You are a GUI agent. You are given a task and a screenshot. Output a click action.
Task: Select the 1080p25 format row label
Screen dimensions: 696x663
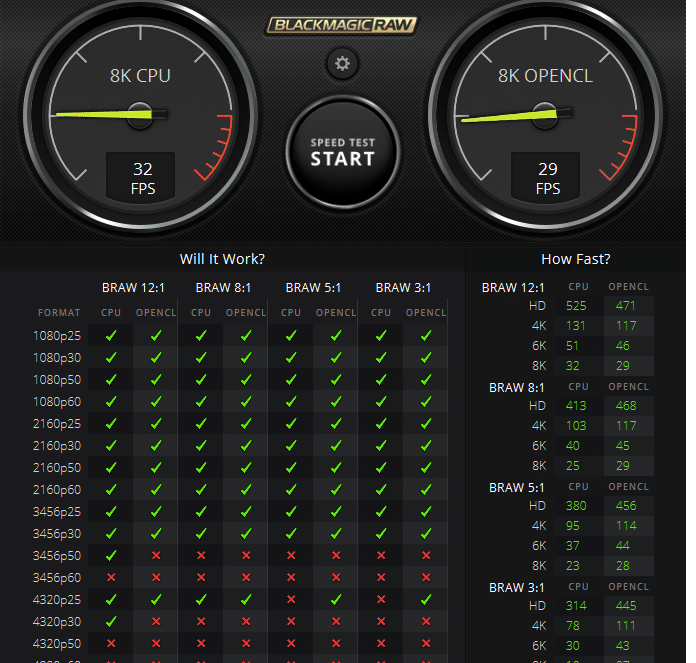click(57, 336)
